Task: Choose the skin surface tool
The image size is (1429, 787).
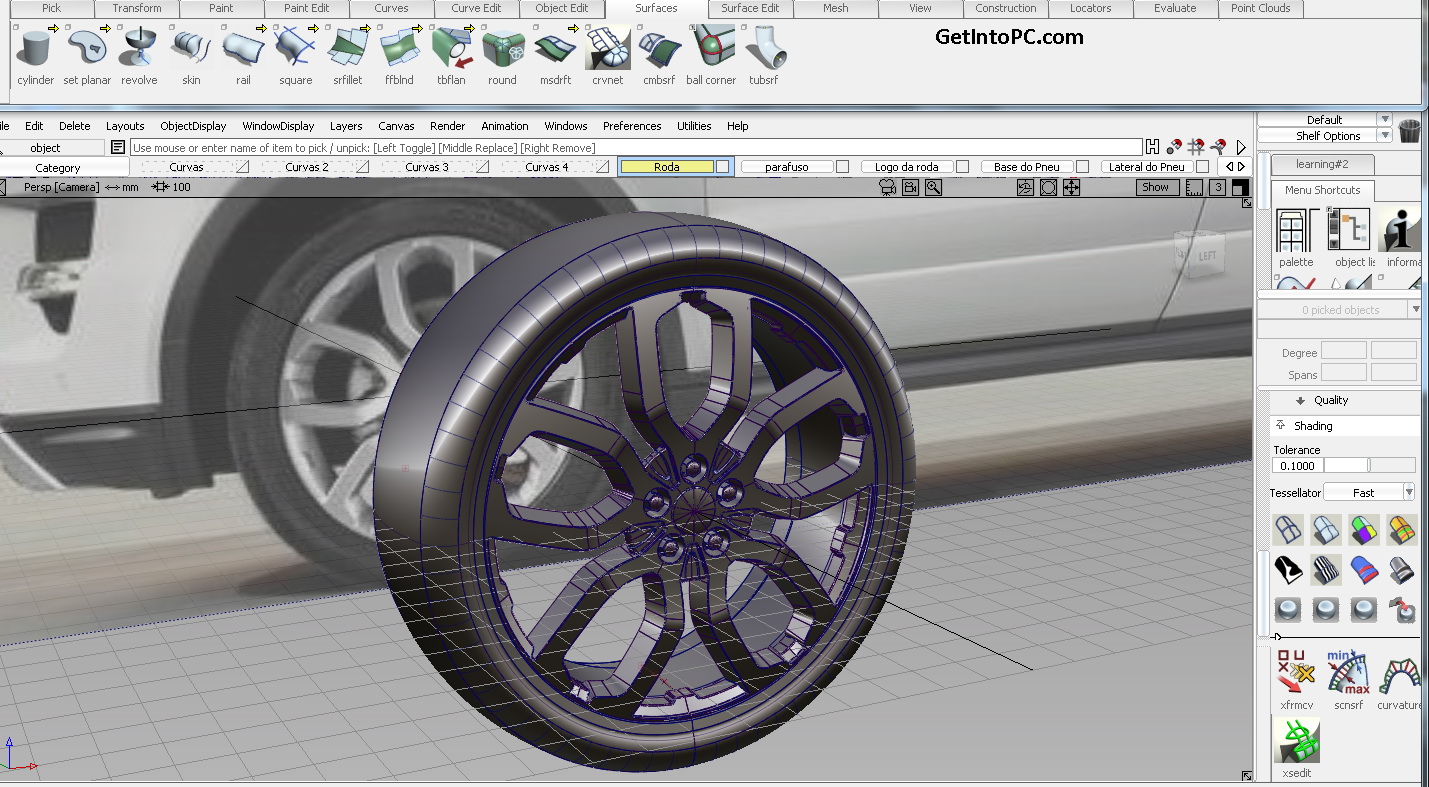Action: pyautogui.click(x=190, y=48)
